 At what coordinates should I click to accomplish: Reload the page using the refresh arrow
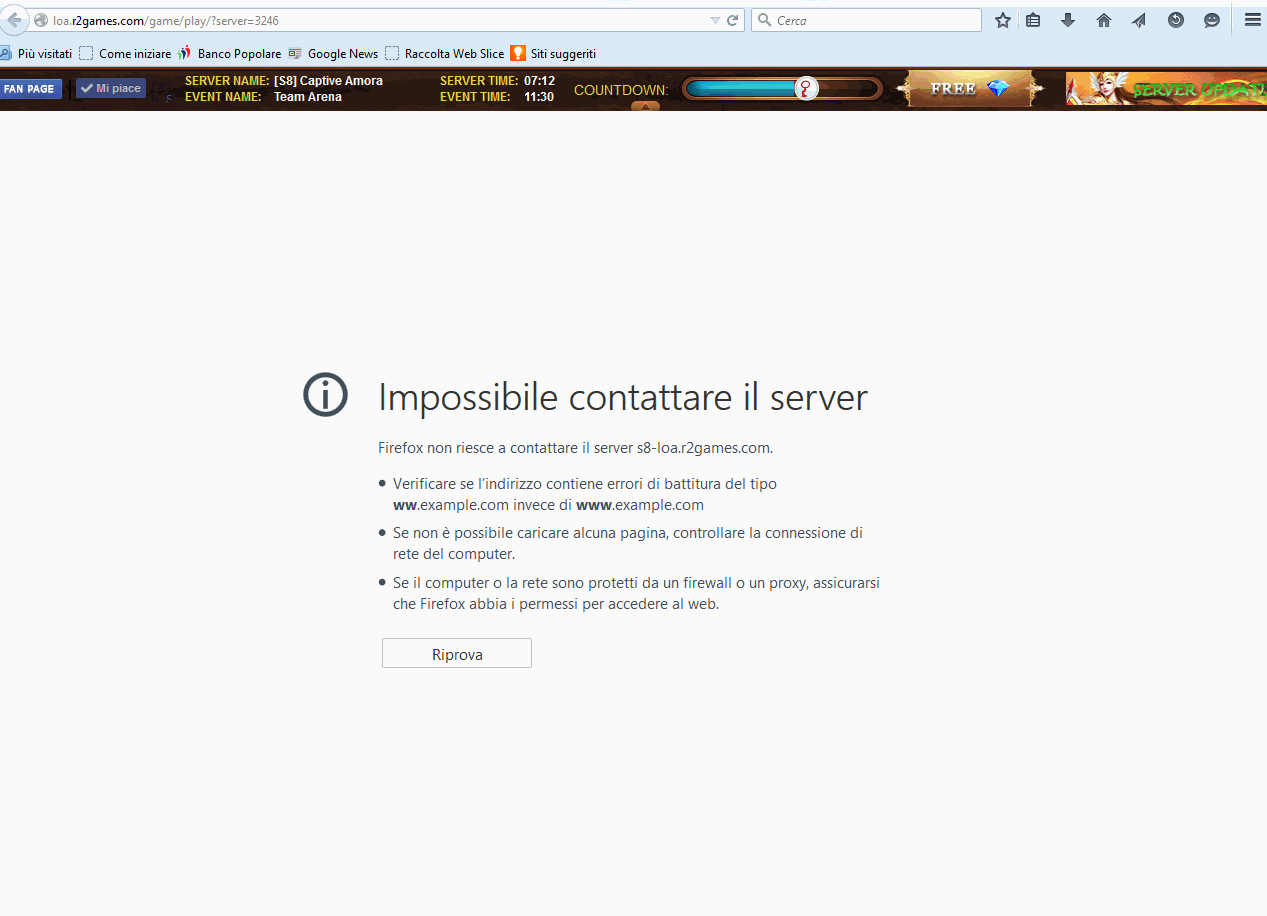[733, 20]
